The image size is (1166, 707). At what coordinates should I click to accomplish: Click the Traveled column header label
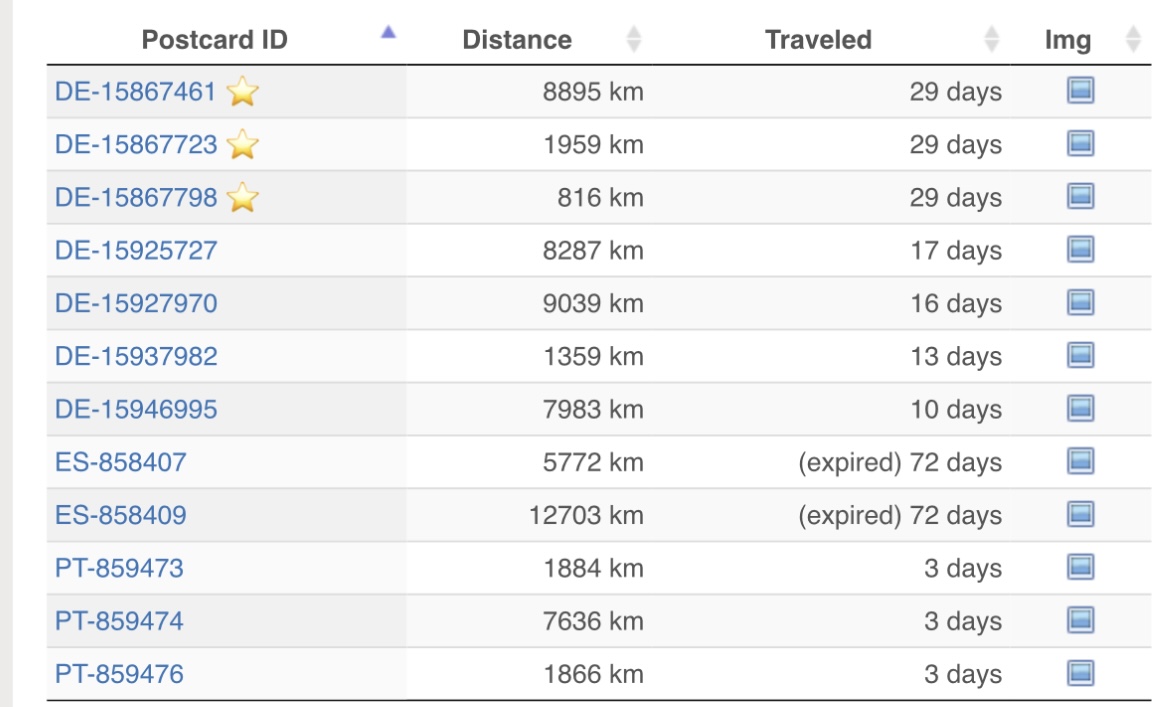[818, 40]
